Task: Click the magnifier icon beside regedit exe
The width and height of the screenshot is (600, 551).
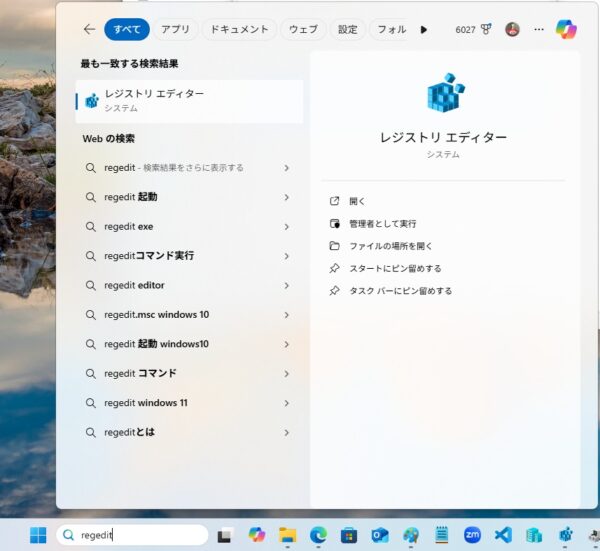Action: [90, 227]
